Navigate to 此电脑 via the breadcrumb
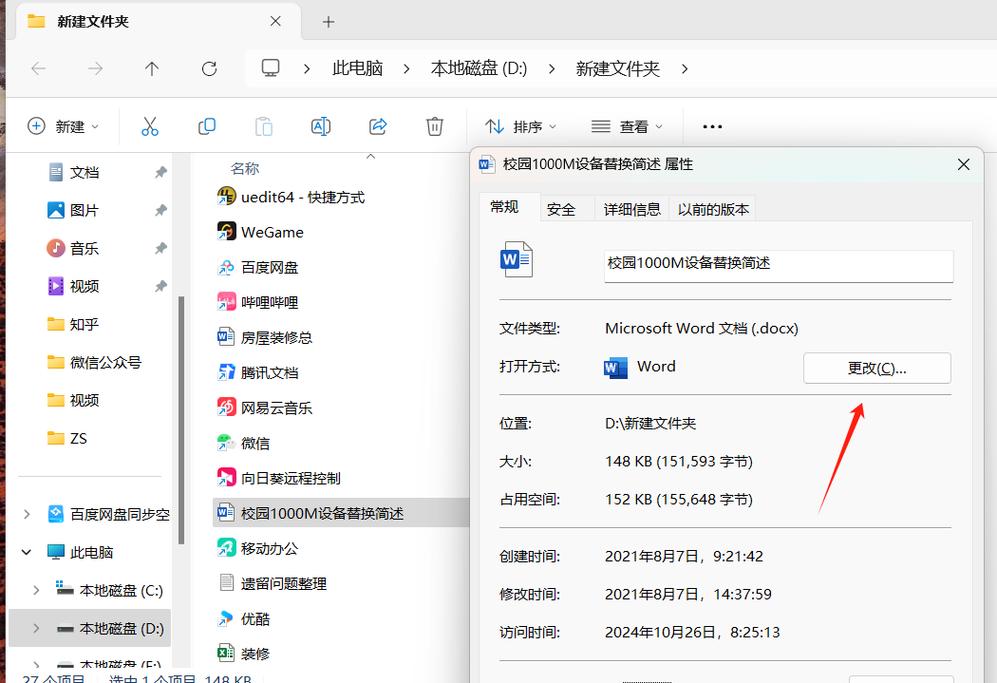 pos(357,68)
